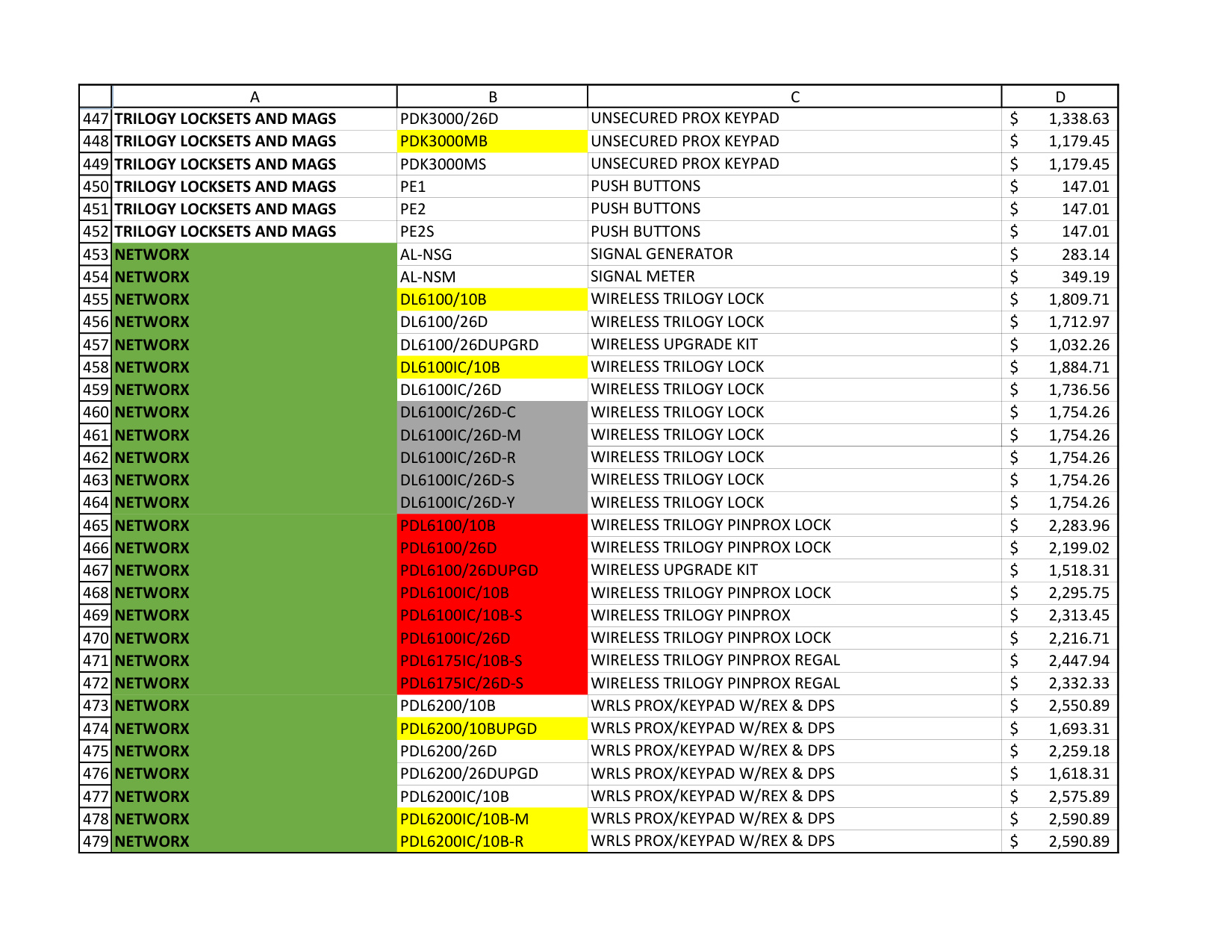Select row 465 header
Screen dimensions: 1232x952
(x=96, y=526)
